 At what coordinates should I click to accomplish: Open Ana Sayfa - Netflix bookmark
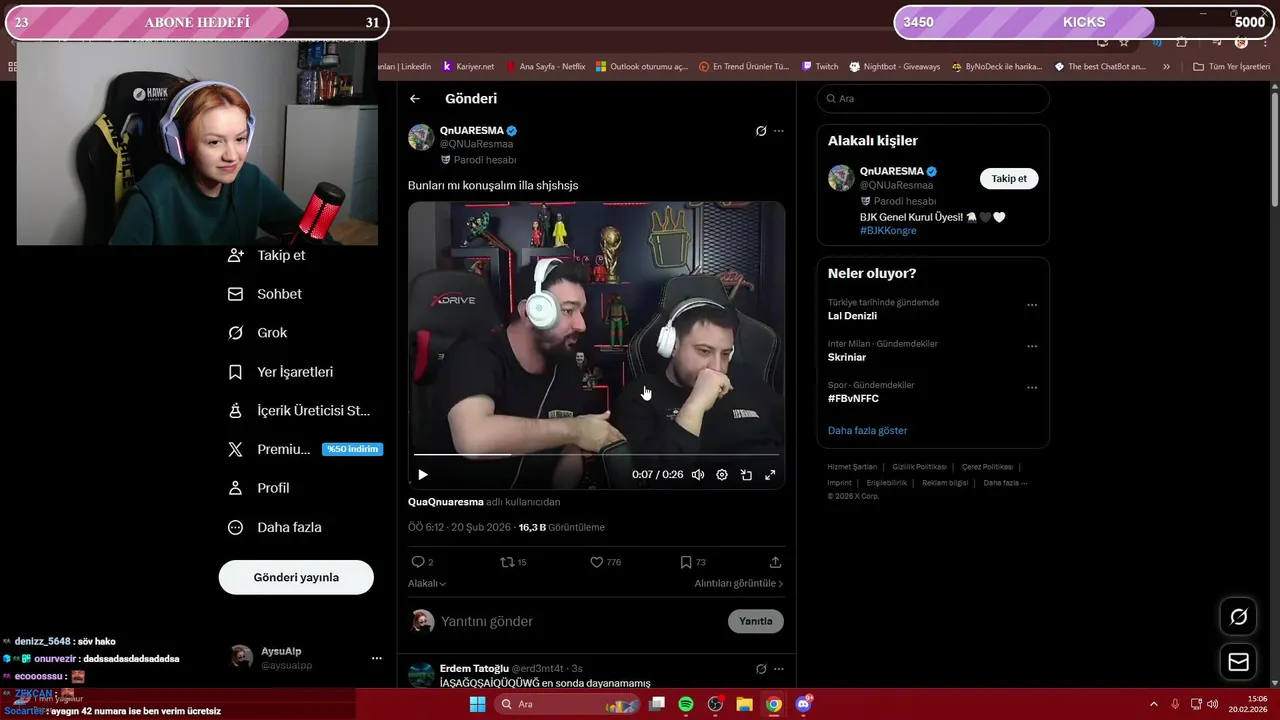coord(546,67)
